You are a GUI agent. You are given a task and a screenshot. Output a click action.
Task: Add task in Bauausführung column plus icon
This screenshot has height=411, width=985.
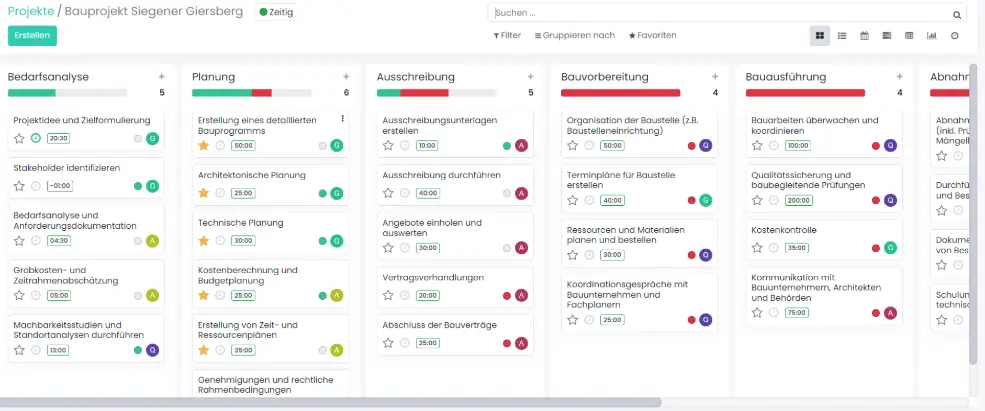[x=900, y=77]
